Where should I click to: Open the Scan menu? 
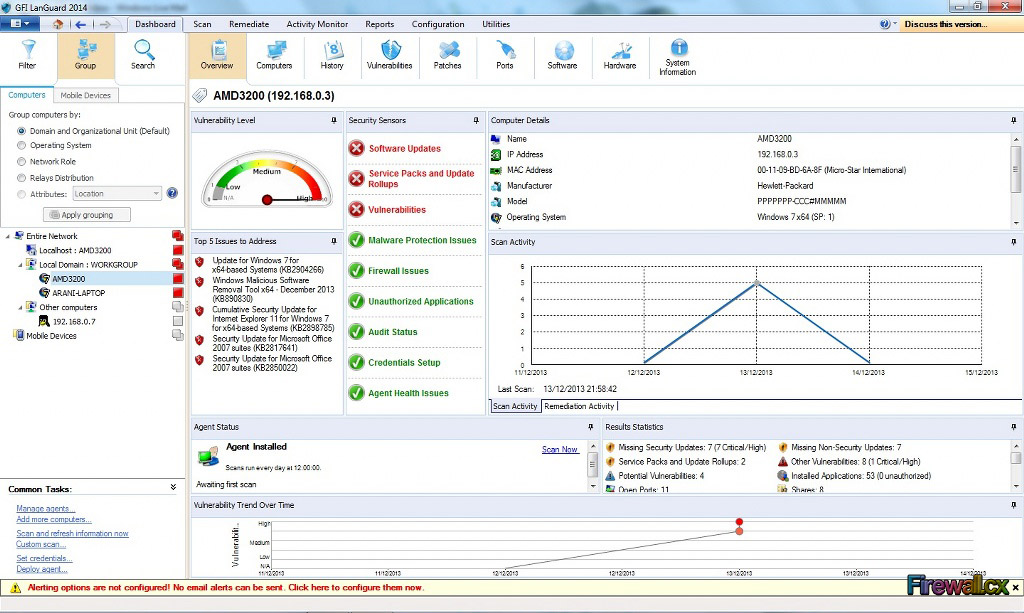(202, 24)
